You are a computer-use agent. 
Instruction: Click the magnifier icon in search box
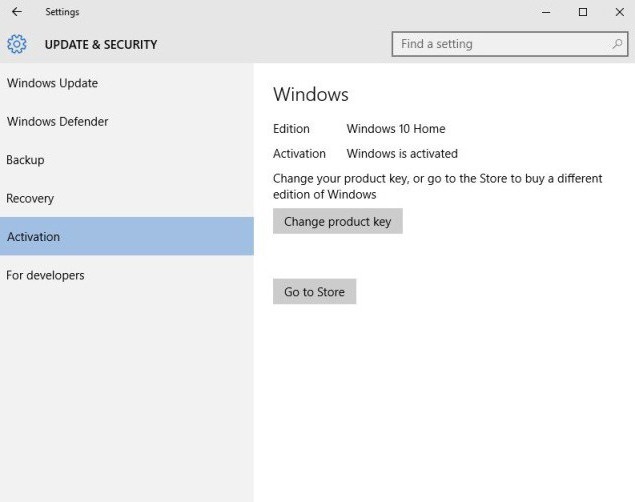pos(617,44)
